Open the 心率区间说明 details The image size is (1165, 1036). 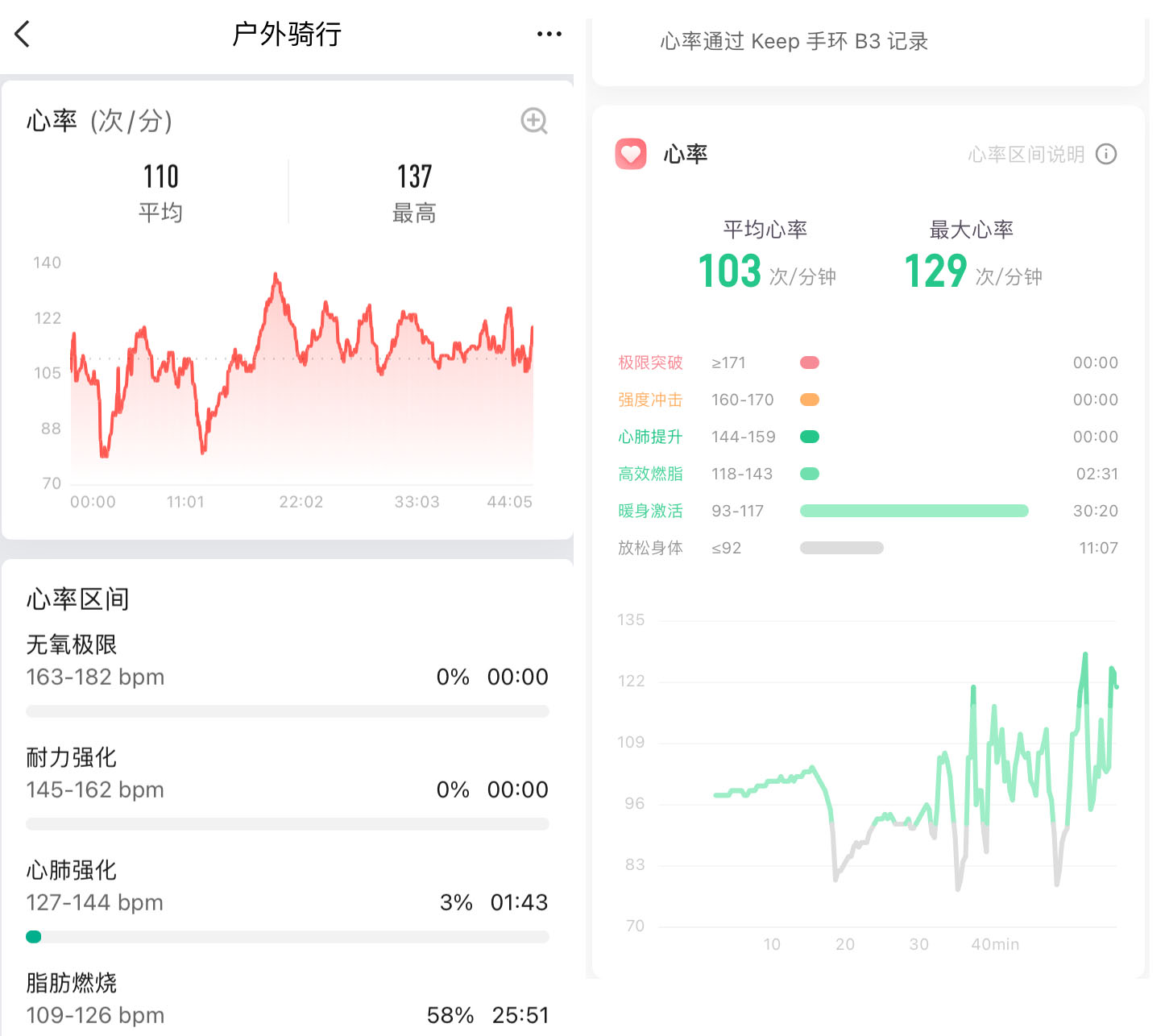pyautogui.click(x=1027, y=154)
